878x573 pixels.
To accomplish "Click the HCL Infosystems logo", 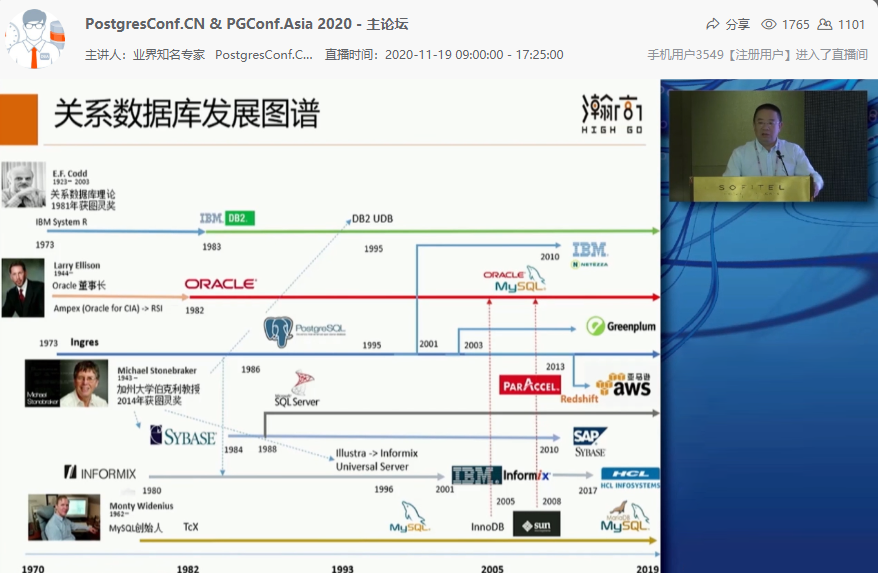I will tap(631, 478).
